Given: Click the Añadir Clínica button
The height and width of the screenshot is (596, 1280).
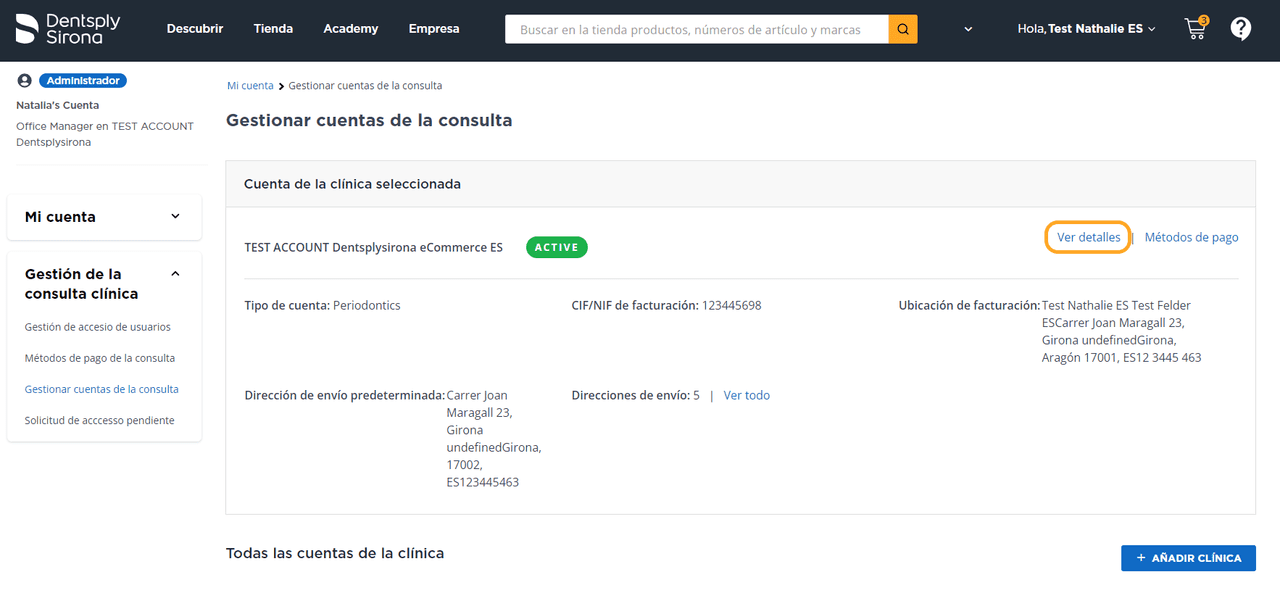Looking at the screenshot, I should pos(1188,558).
